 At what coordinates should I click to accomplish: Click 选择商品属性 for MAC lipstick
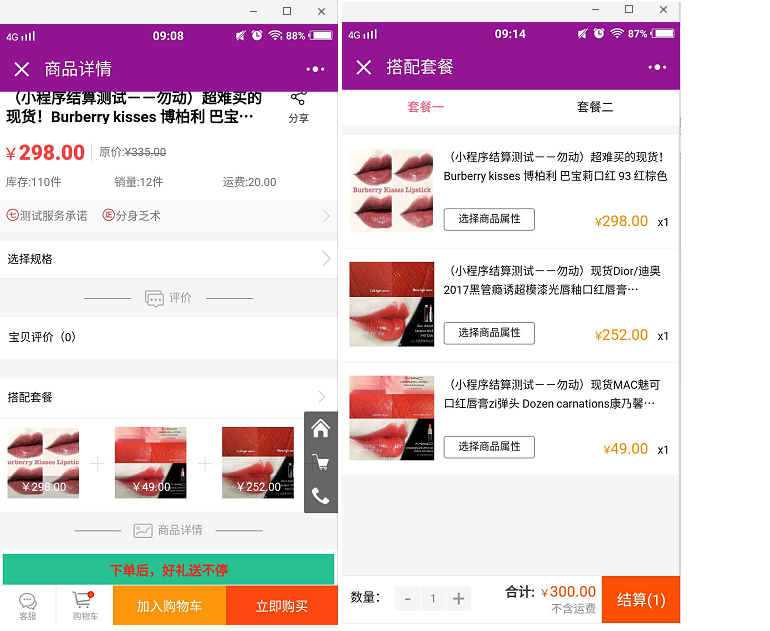pos(489,447)
